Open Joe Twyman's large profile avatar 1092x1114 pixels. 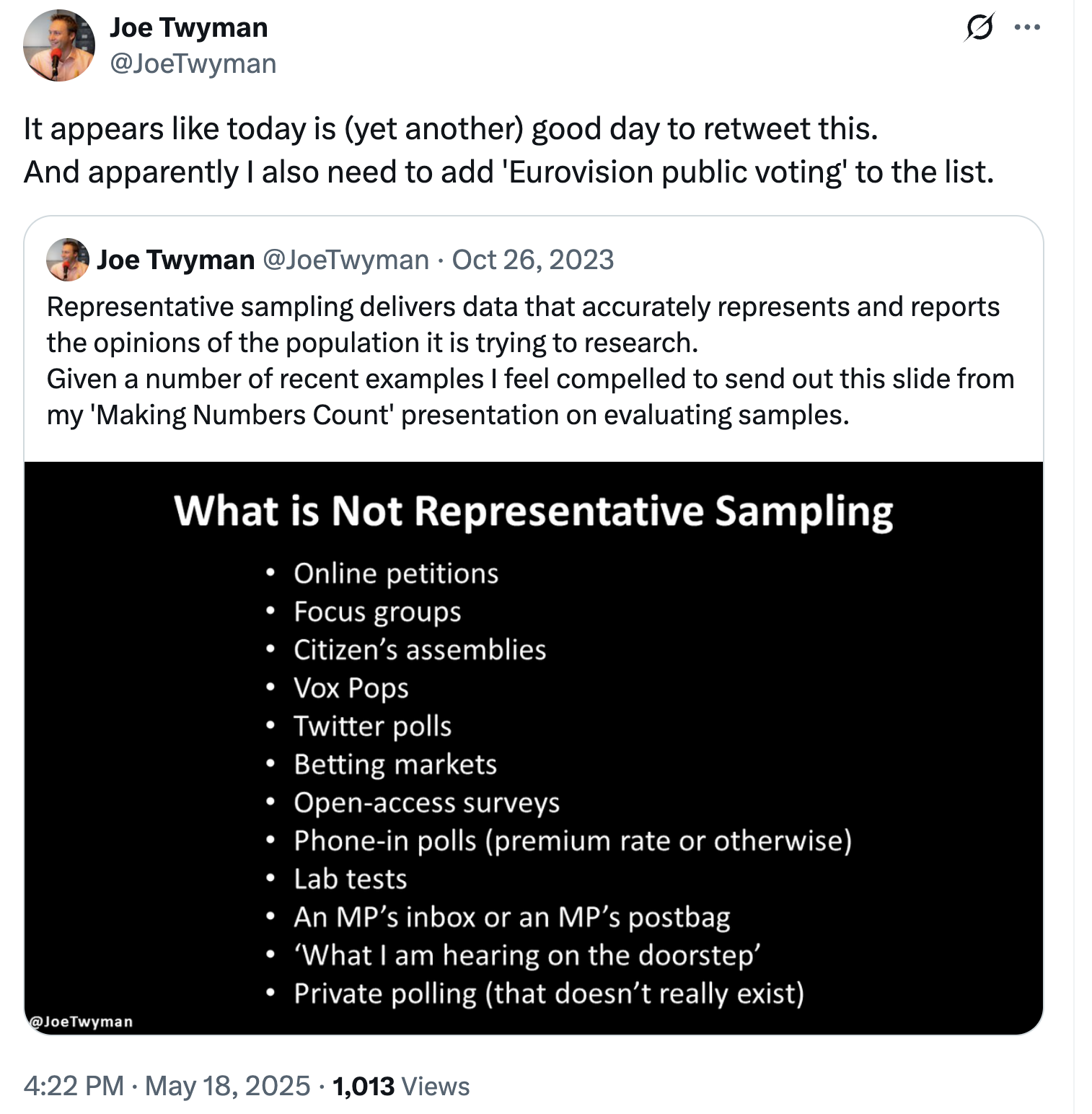(x=59, y=45)
